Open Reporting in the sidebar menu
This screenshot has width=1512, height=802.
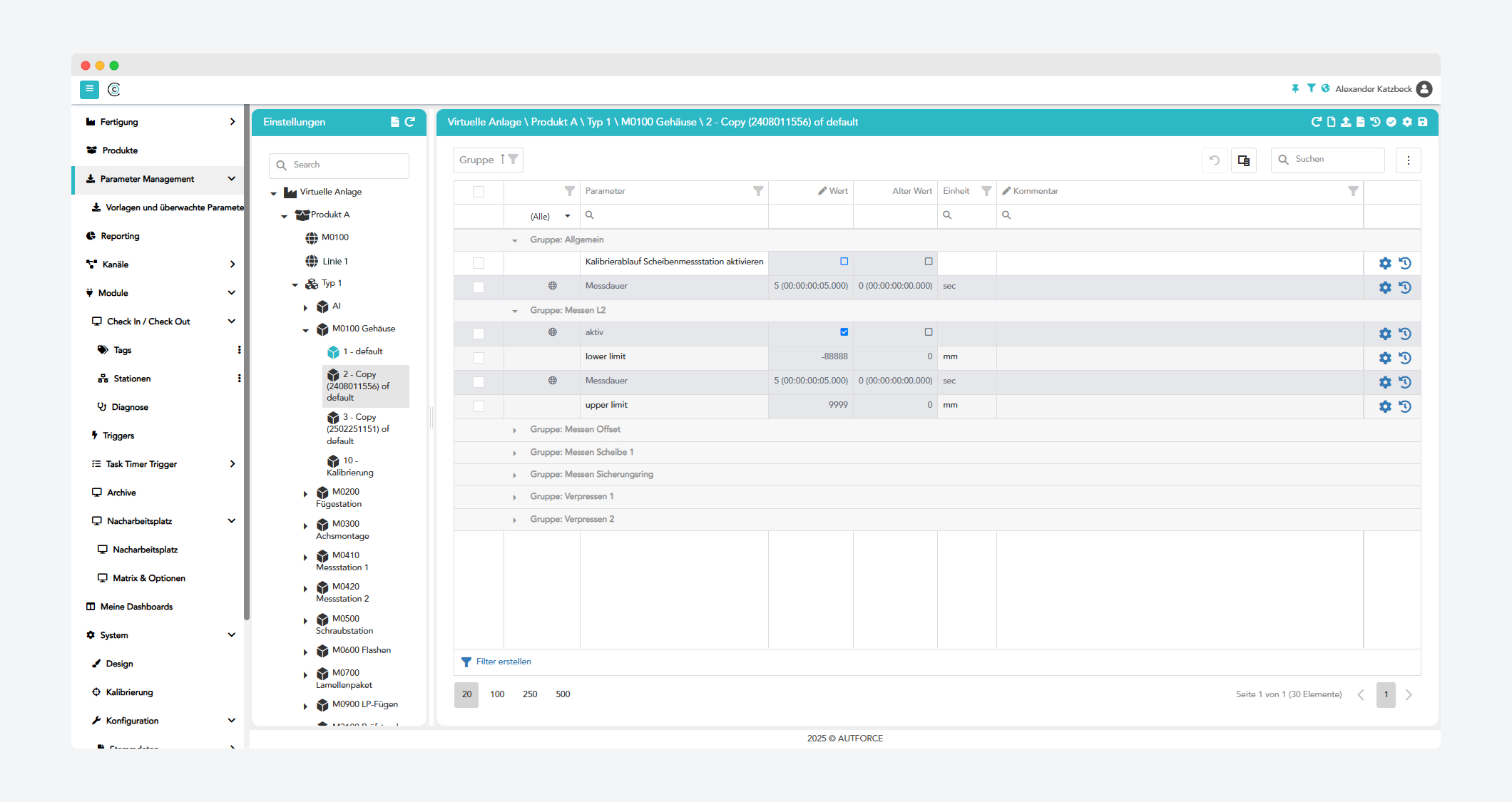pyautogui.click(x=120, y=236)
